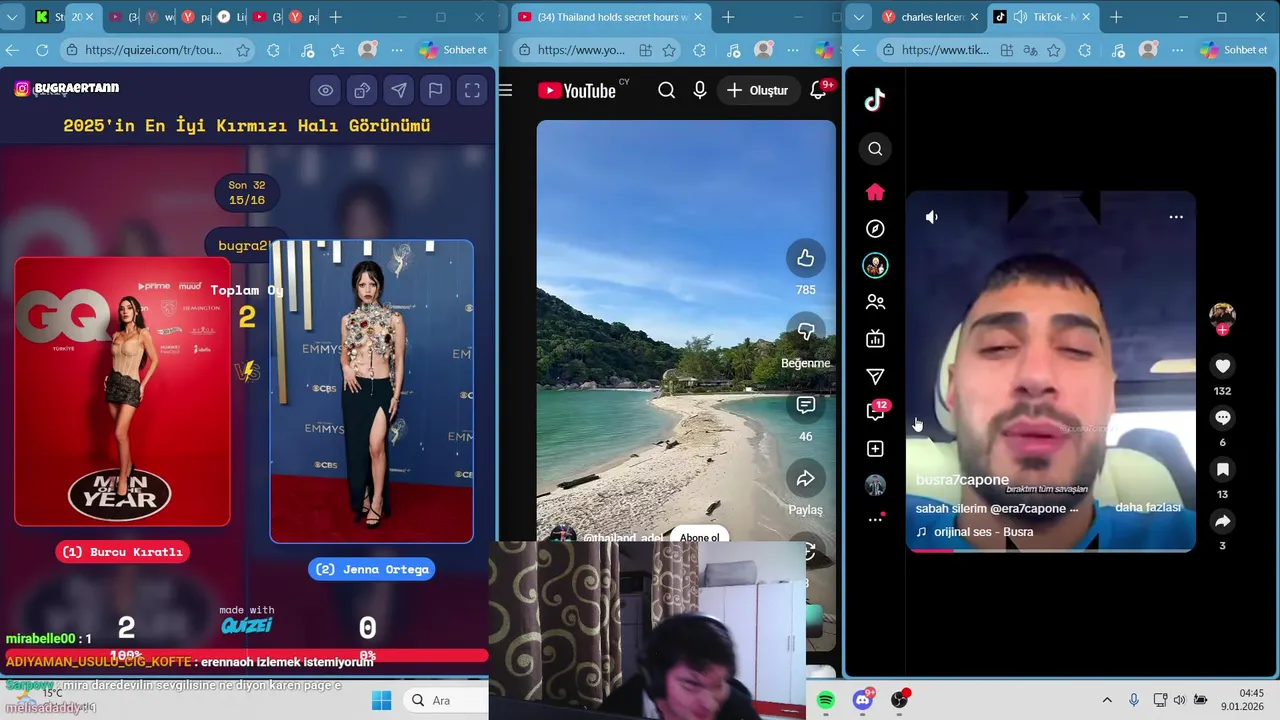
Task: Toggle the eye visibility icon in Quizei
Action: click(326, 90)
